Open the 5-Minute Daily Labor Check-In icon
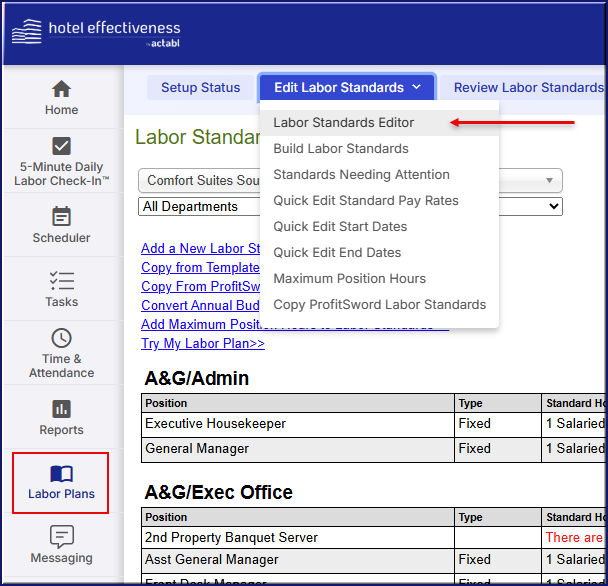The width and height of the screenshot is (608, 586). pos(61,146)
